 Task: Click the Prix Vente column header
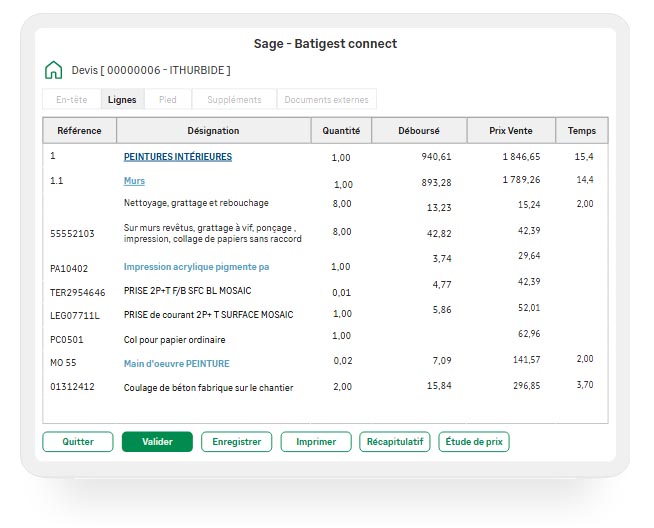coord(511,131)
